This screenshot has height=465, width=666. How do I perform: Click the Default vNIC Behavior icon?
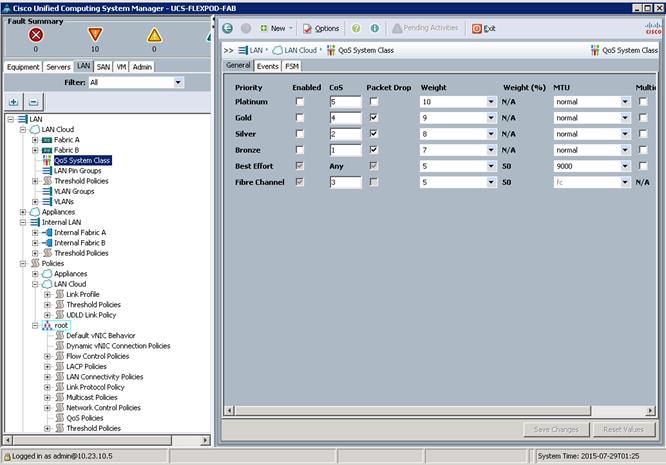[x=60, y=335]
